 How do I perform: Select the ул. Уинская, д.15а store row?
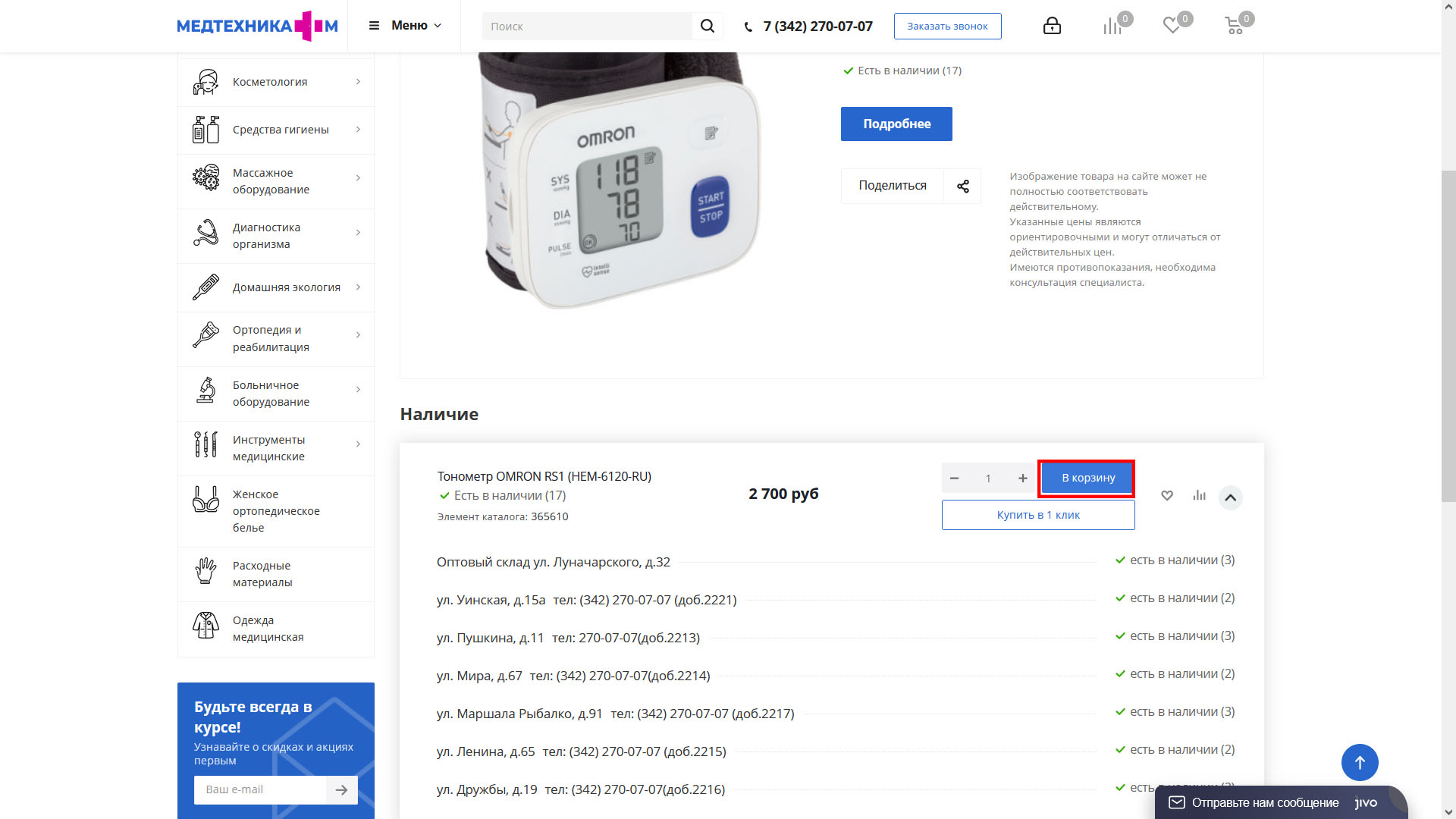pos(836,599)
